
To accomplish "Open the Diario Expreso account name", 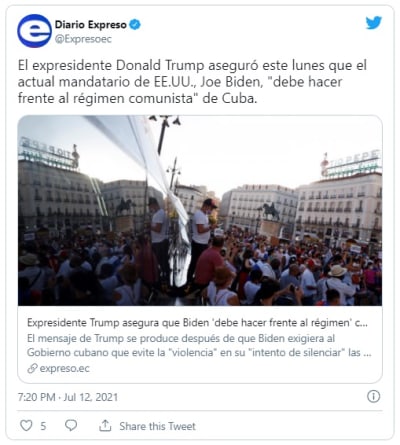I will 91,25.
